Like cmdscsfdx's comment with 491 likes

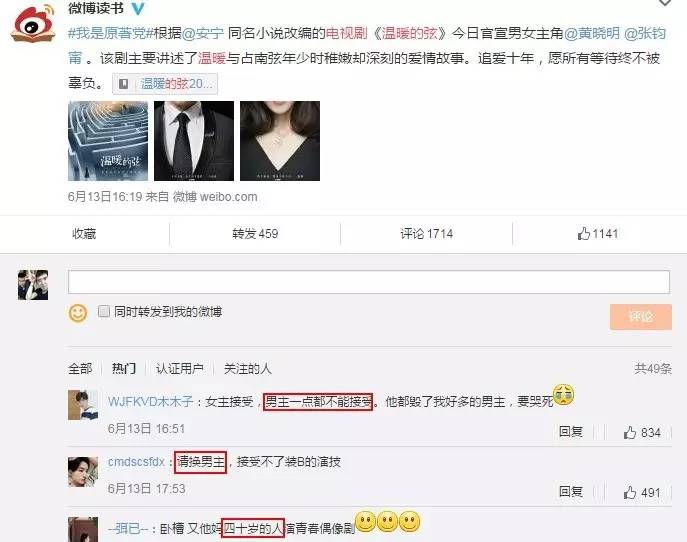pos(642,492)
